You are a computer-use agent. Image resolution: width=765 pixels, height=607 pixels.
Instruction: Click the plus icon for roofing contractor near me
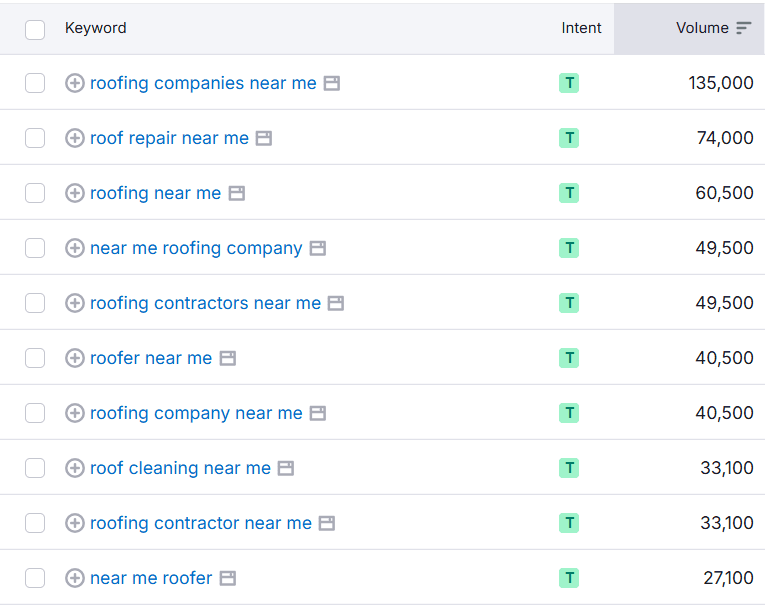coord(75,523)
